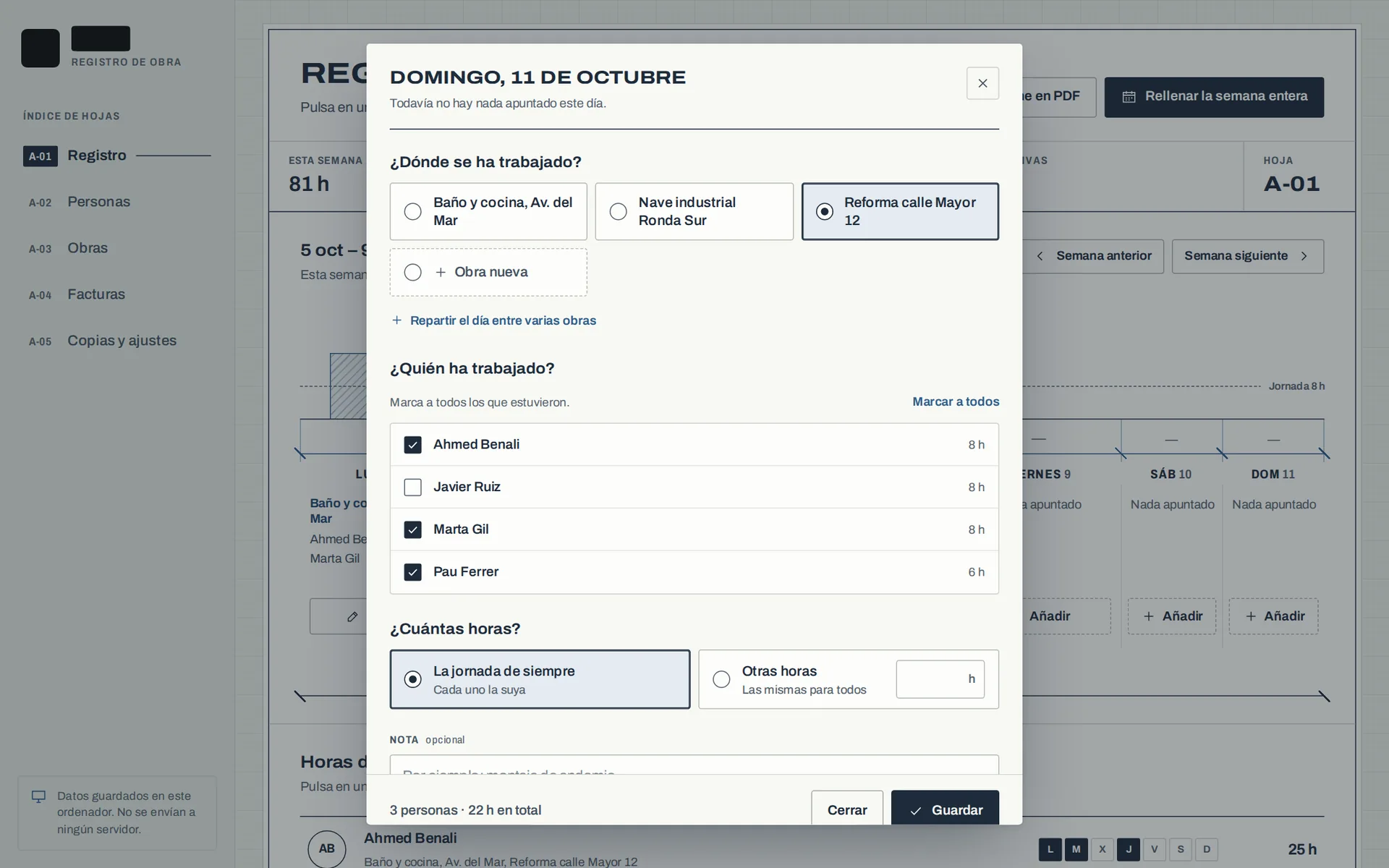Uncheck Pau Ferrer checkbox
Screen dimensions: 1389x868
[x=412, y=572]
